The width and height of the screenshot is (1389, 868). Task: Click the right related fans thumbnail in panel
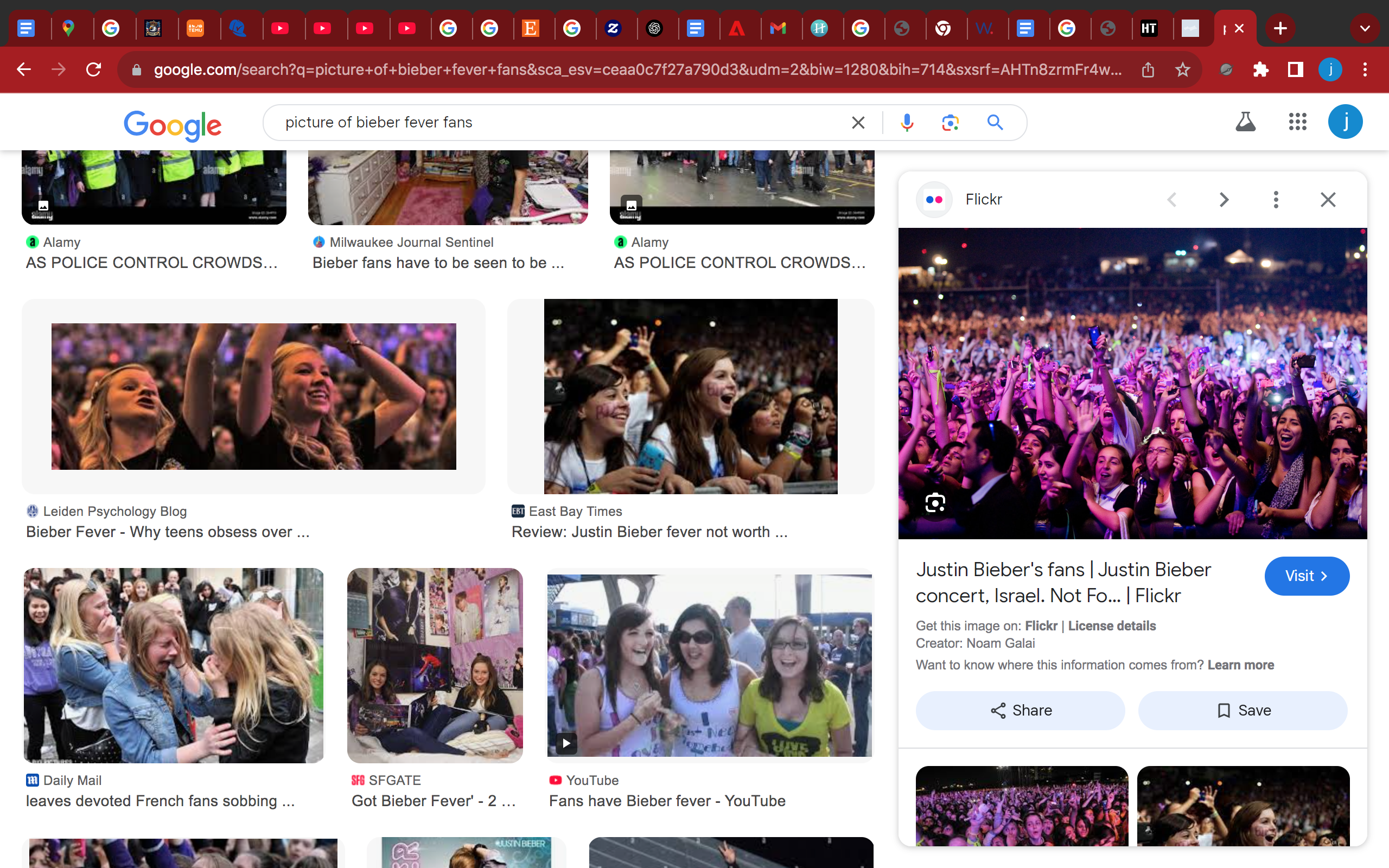coord(1243,806)
